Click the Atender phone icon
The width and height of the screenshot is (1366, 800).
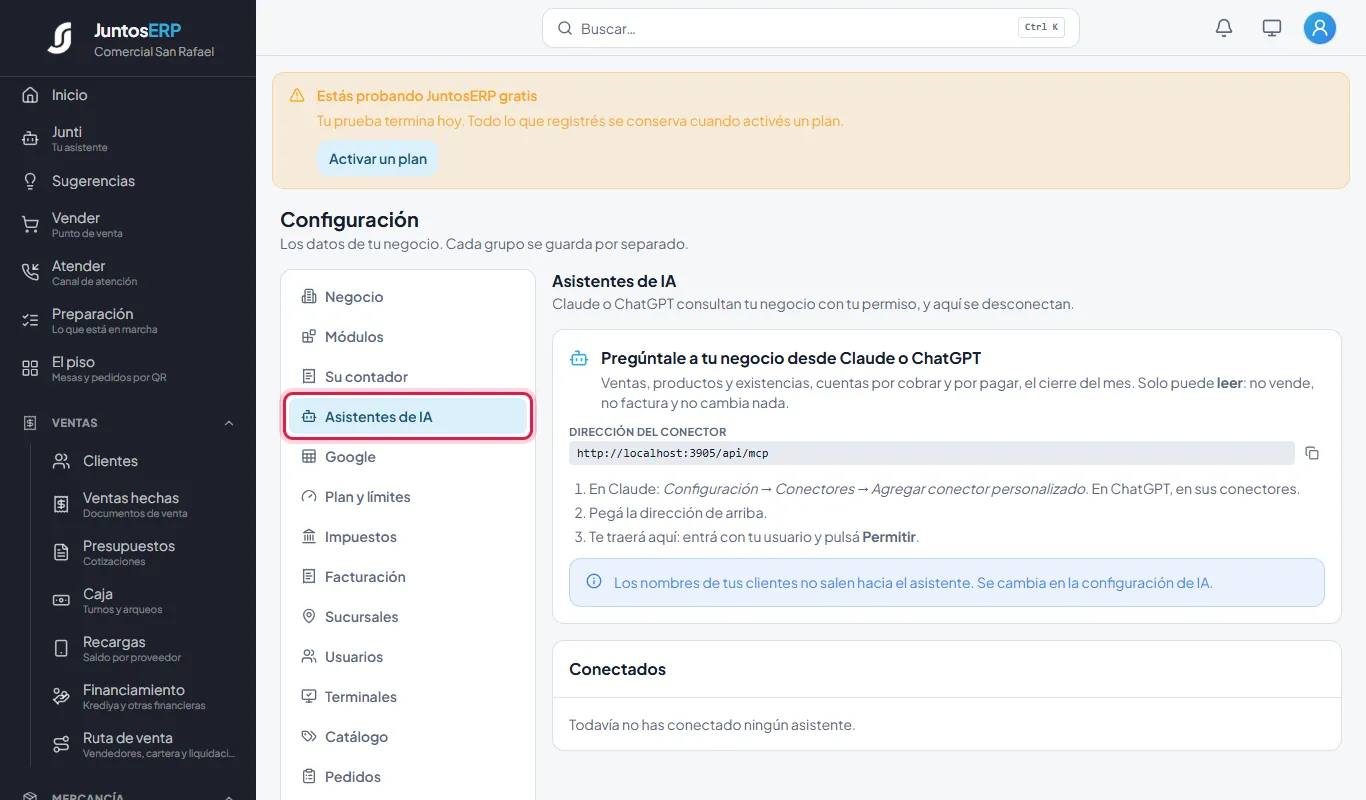pyautogui.click(x=30, y=273)
